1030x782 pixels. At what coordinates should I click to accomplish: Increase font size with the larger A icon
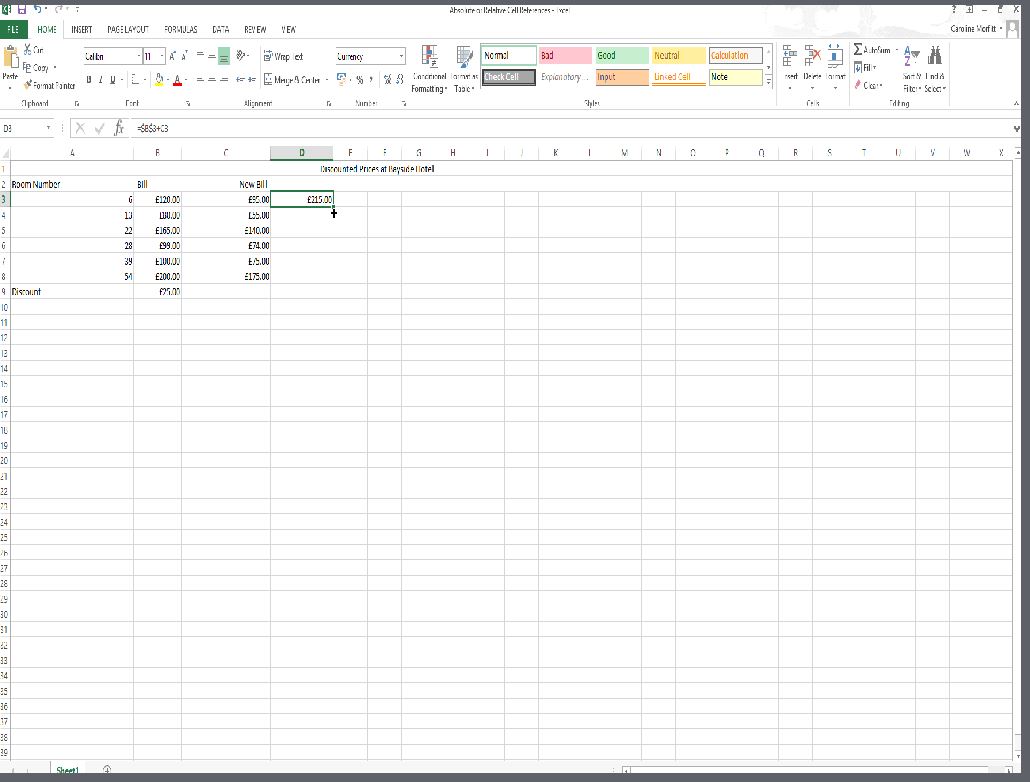point(173,57)
